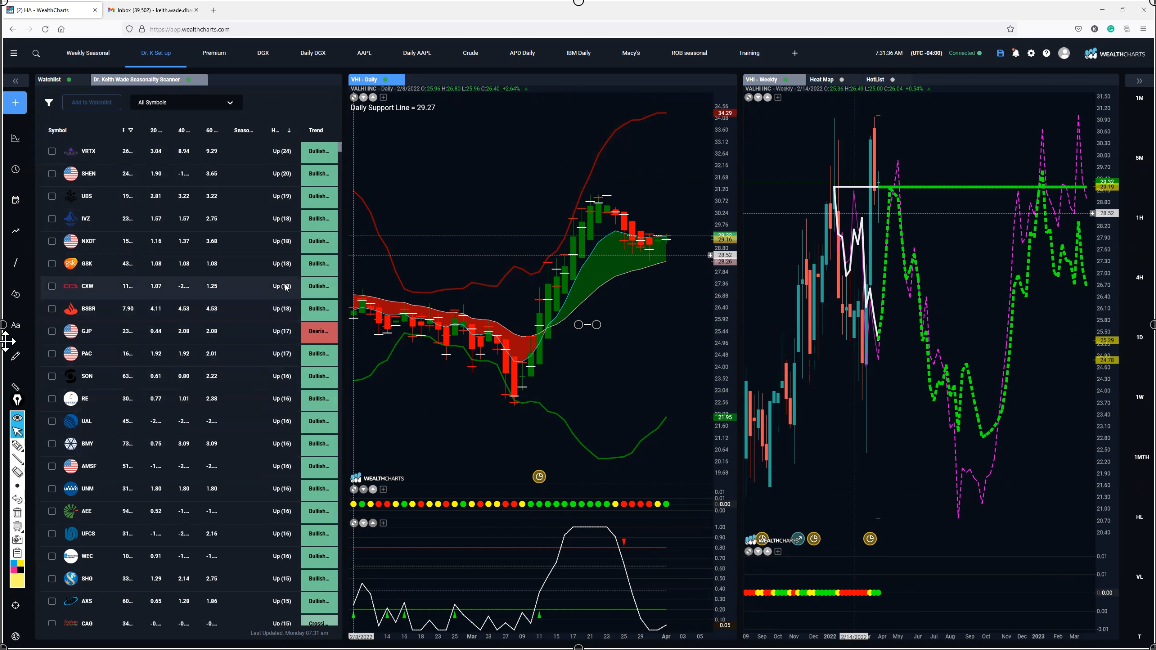Click the browser address bar
Image resolution: width=1156 pixels, height=650 pixels.
coord(568,29)
